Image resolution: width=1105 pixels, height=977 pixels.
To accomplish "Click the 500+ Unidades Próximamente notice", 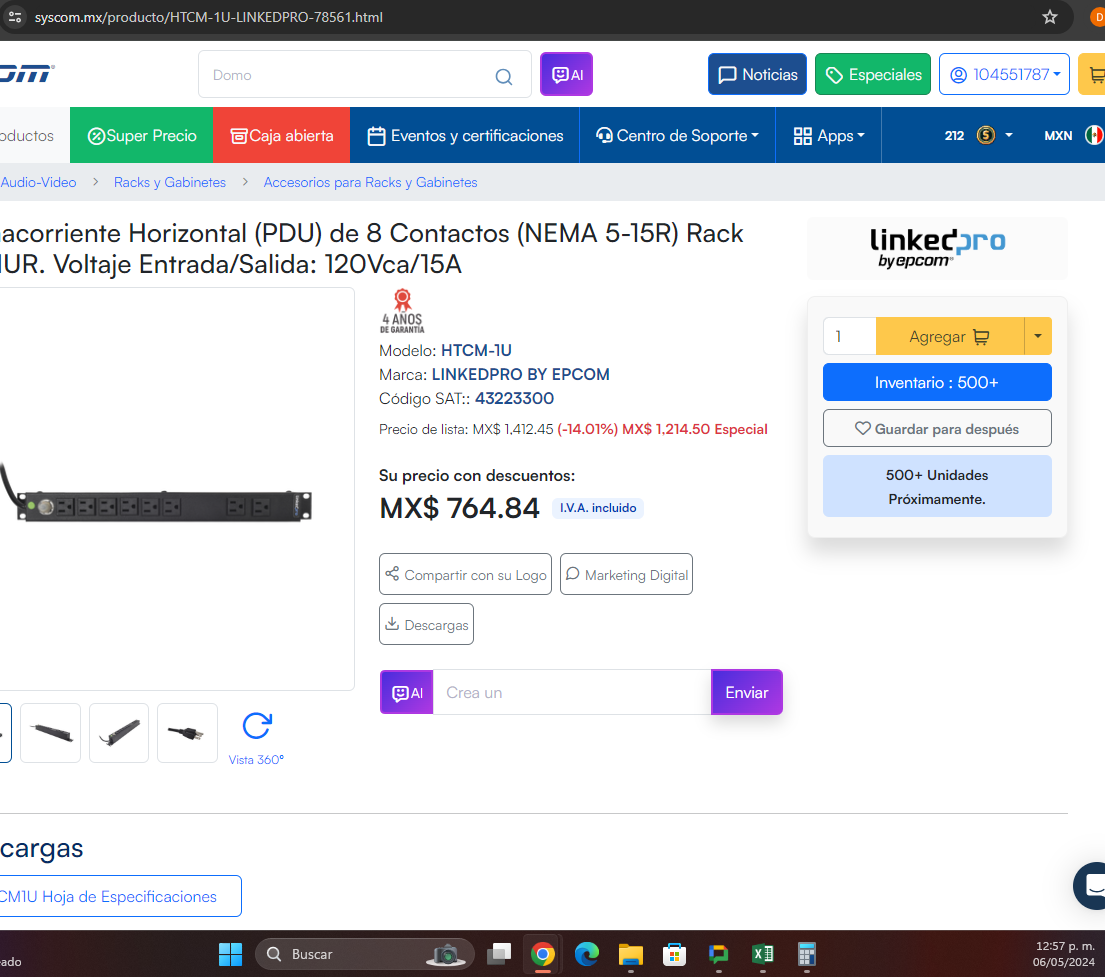I will point(937,486).
